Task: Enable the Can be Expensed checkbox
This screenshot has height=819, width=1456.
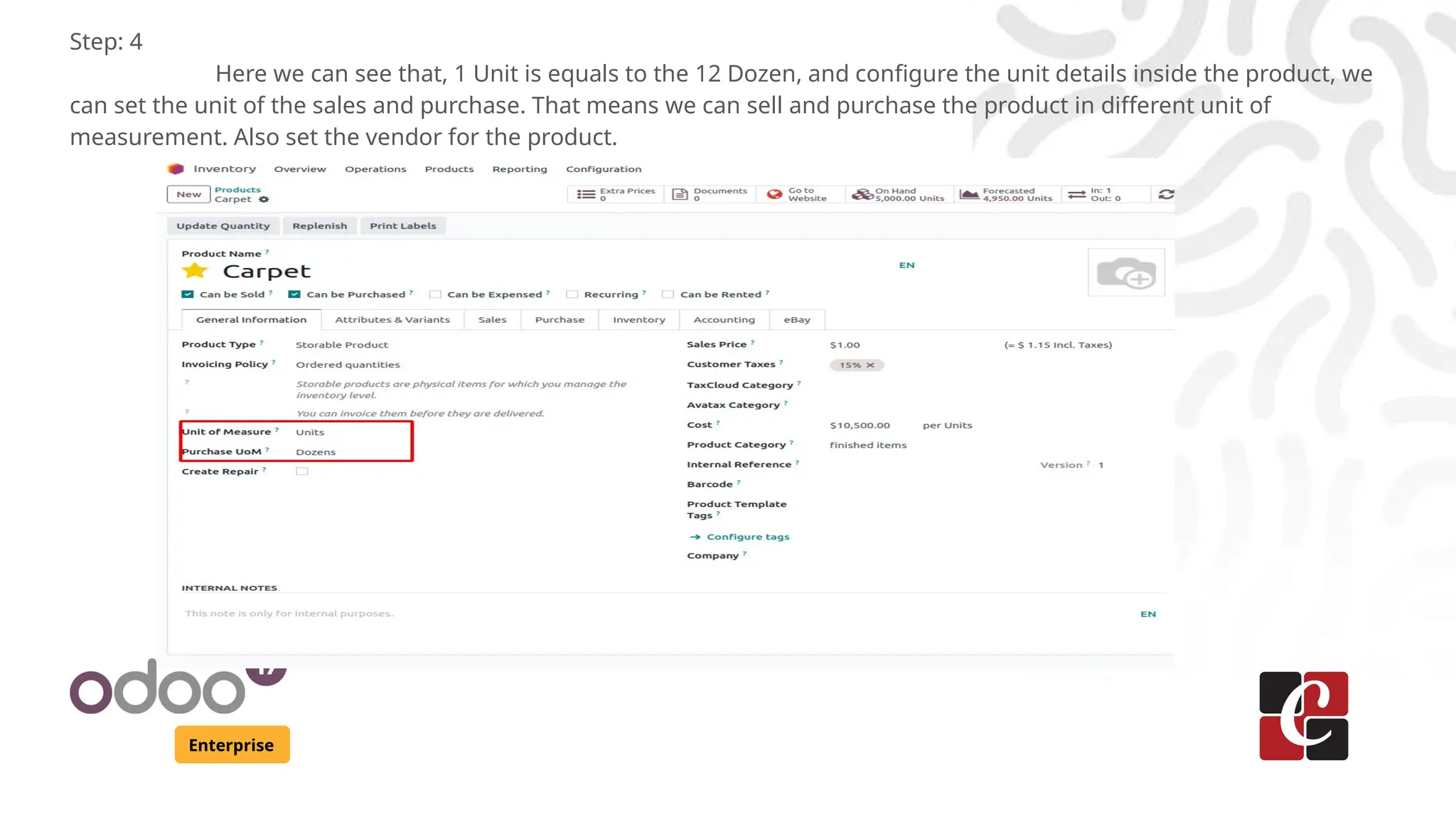Action: [435, 294]
